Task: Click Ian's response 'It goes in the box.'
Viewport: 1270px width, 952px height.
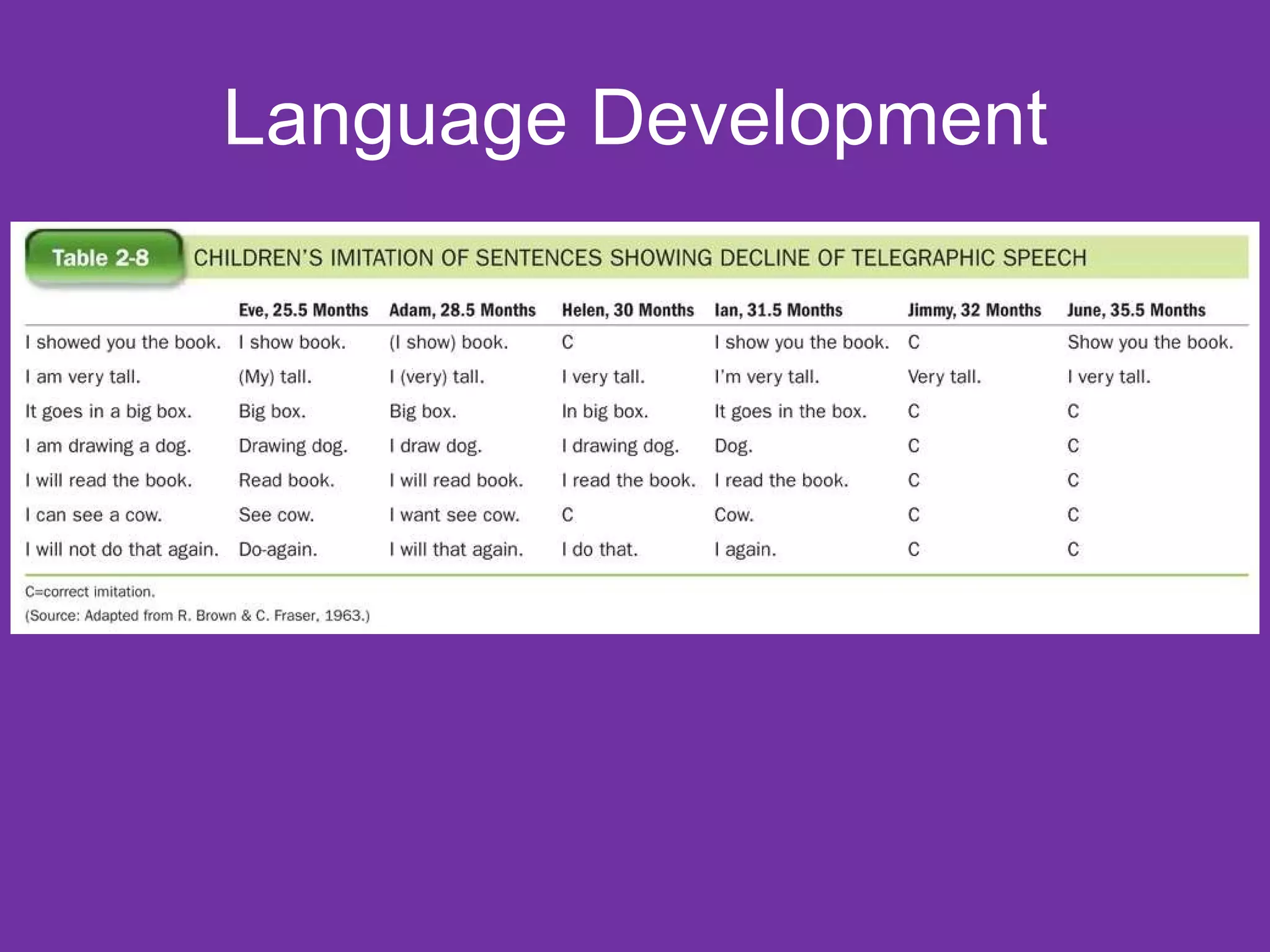Action: pyautogui.click(x=790, y=412)
